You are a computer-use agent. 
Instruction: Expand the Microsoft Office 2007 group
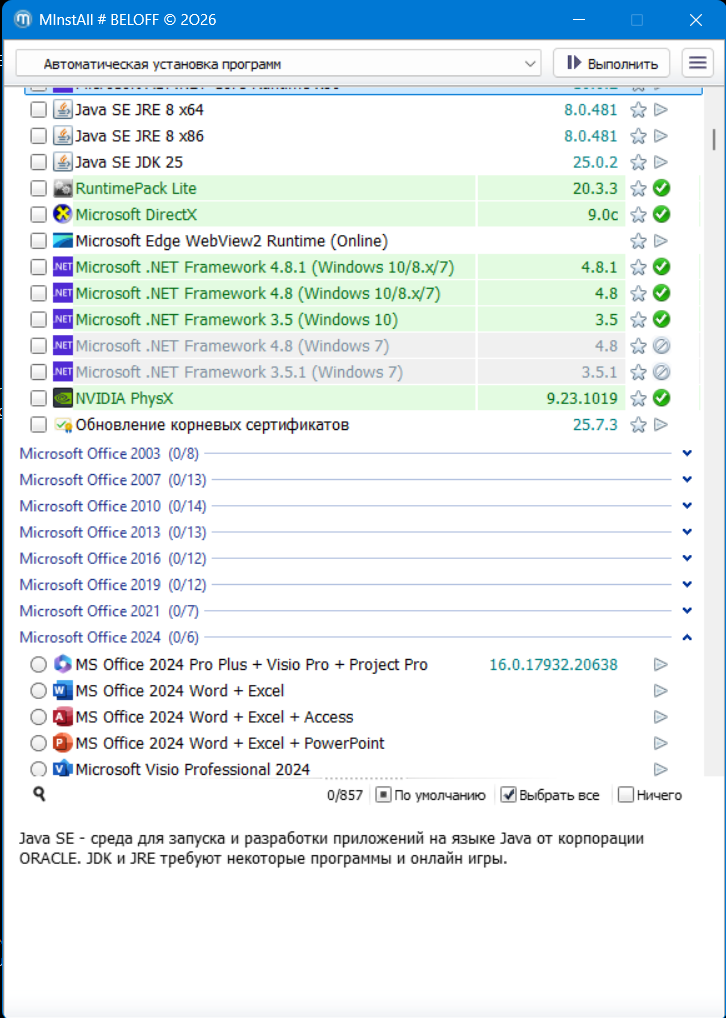pos(688,480)
